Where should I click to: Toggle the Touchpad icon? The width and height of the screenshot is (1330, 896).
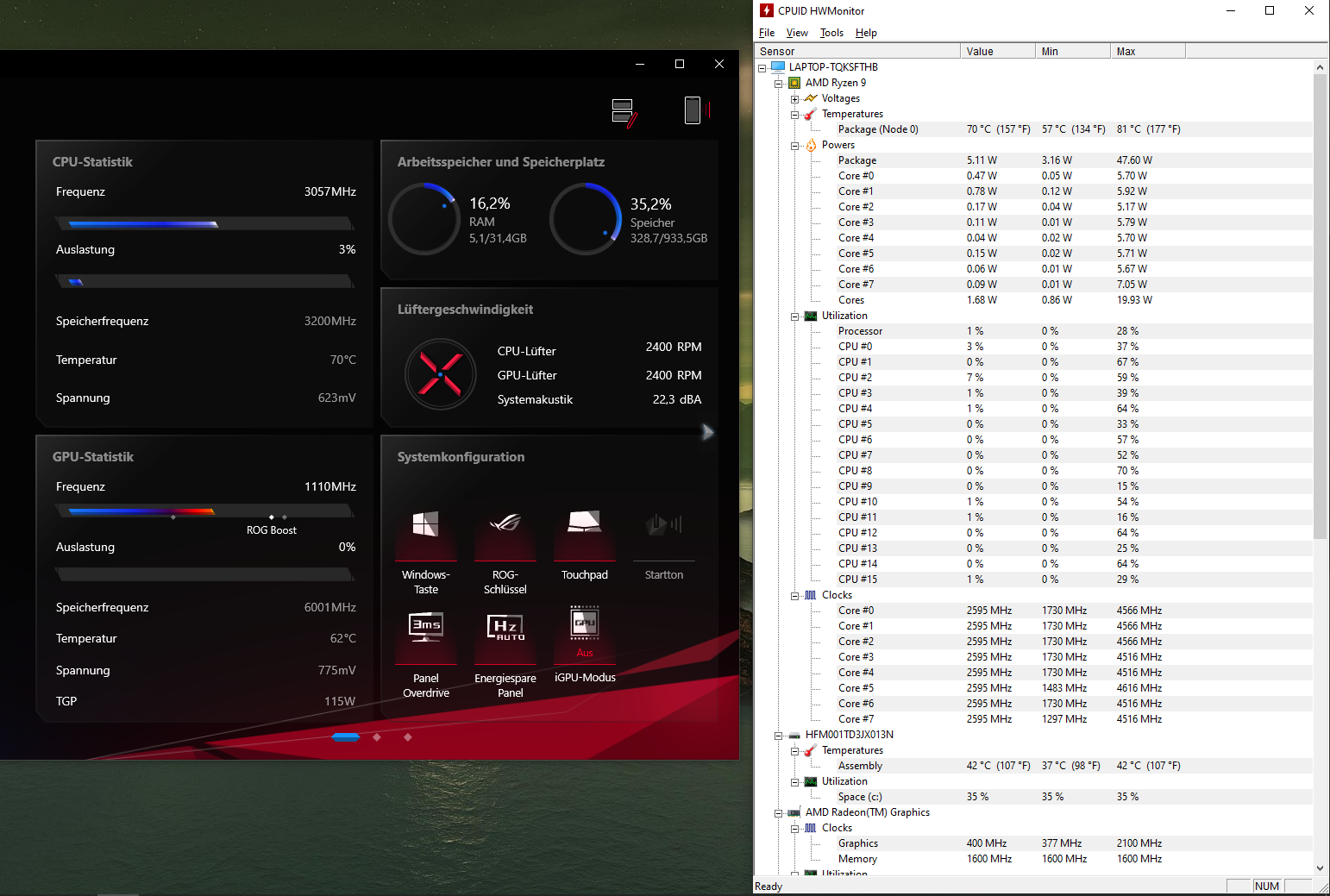pos(585,522)
